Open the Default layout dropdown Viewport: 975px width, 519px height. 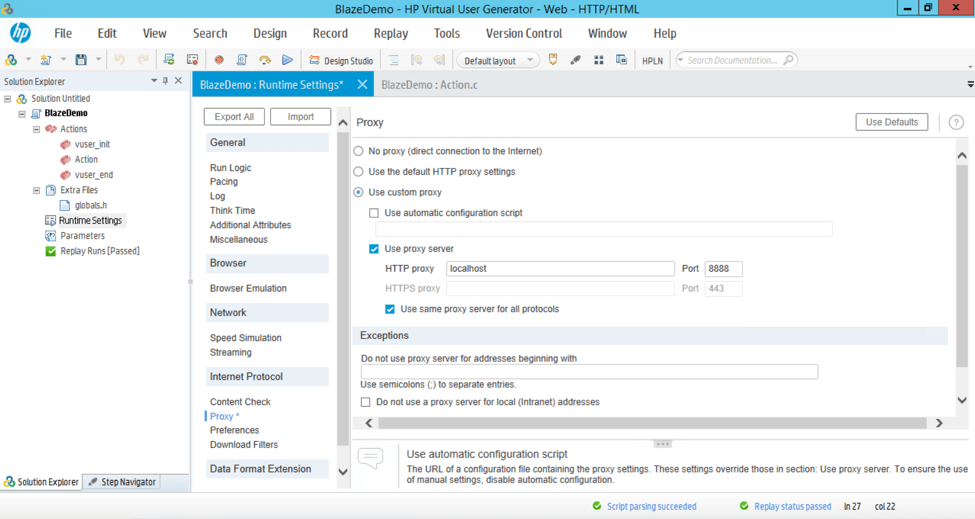[x=497, y=60]
